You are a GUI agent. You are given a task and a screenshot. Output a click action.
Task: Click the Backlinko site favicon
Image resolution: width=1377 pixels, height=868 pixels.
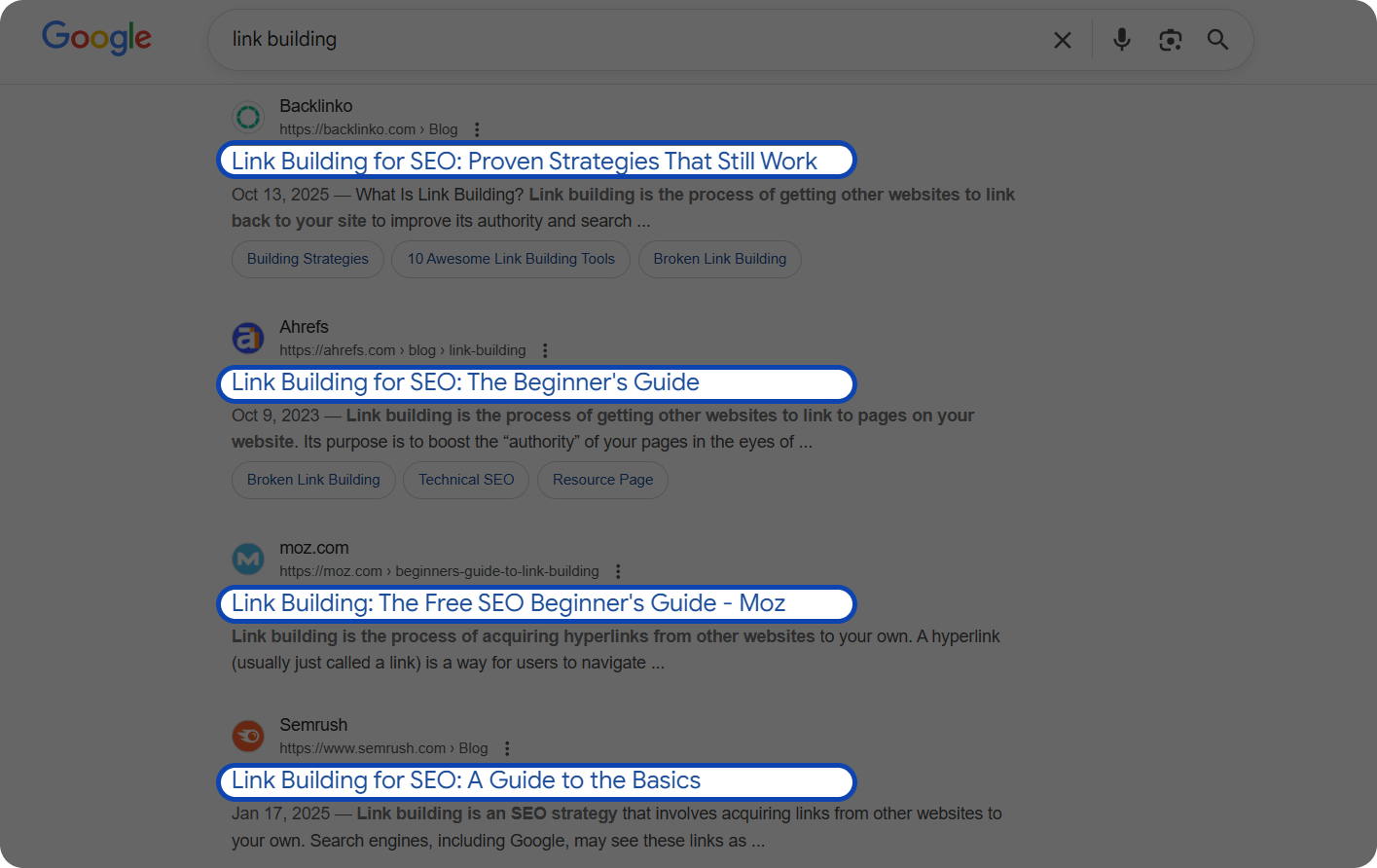pyautogui.click(x=248, y=117)
